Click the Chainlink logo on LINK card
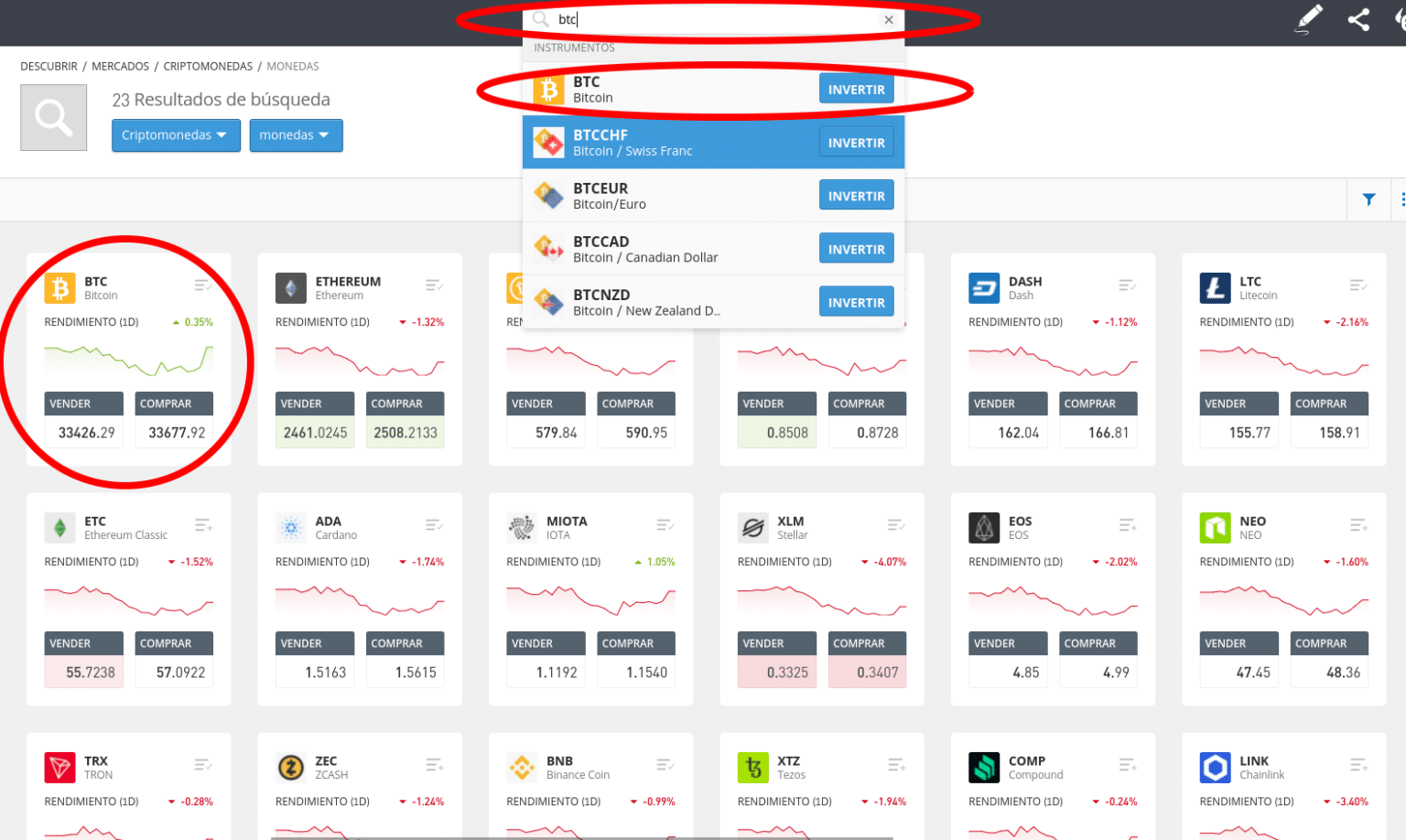 tap(1215, 768)
